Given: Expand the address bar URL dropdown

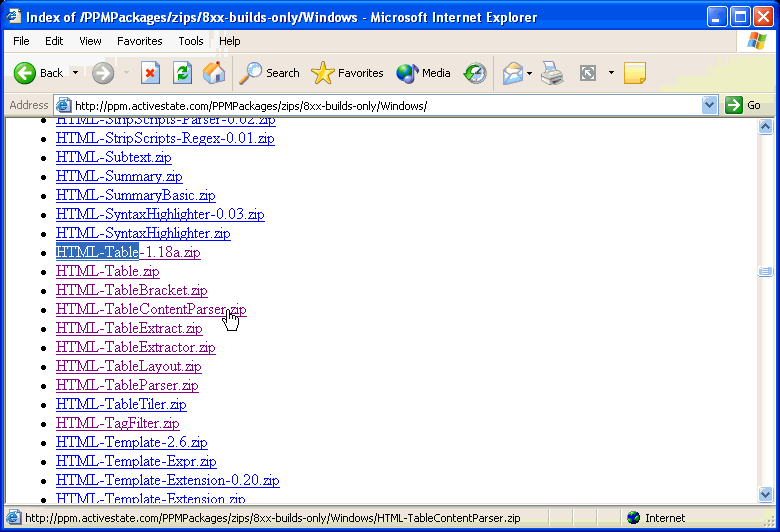Looking at the screenshot, I should (x=710, y=105).
